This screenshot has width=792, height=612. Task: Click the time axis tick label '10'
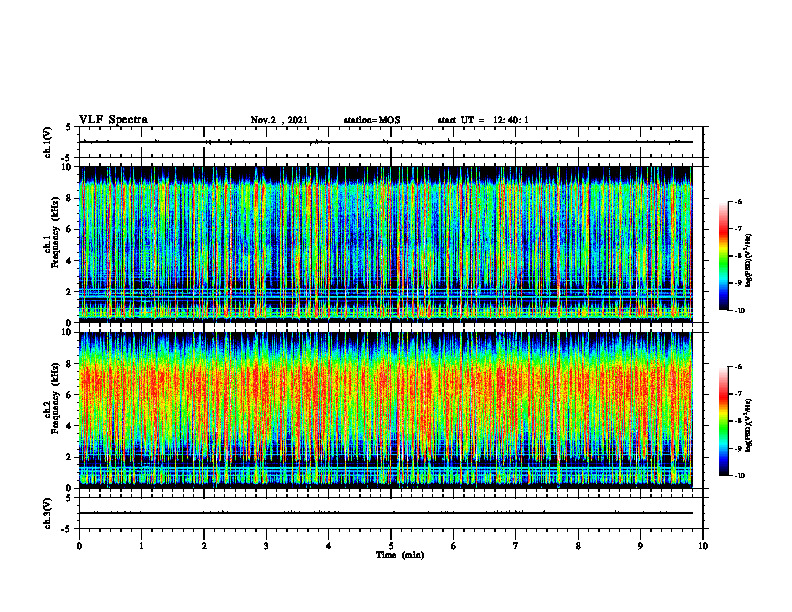click(x=703, y=546)
